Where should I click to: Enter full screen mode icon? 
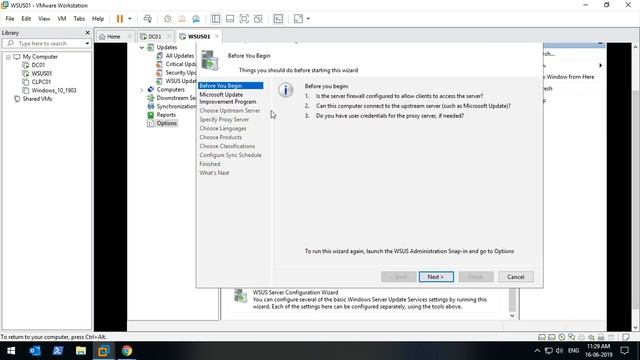pos(244,19)
